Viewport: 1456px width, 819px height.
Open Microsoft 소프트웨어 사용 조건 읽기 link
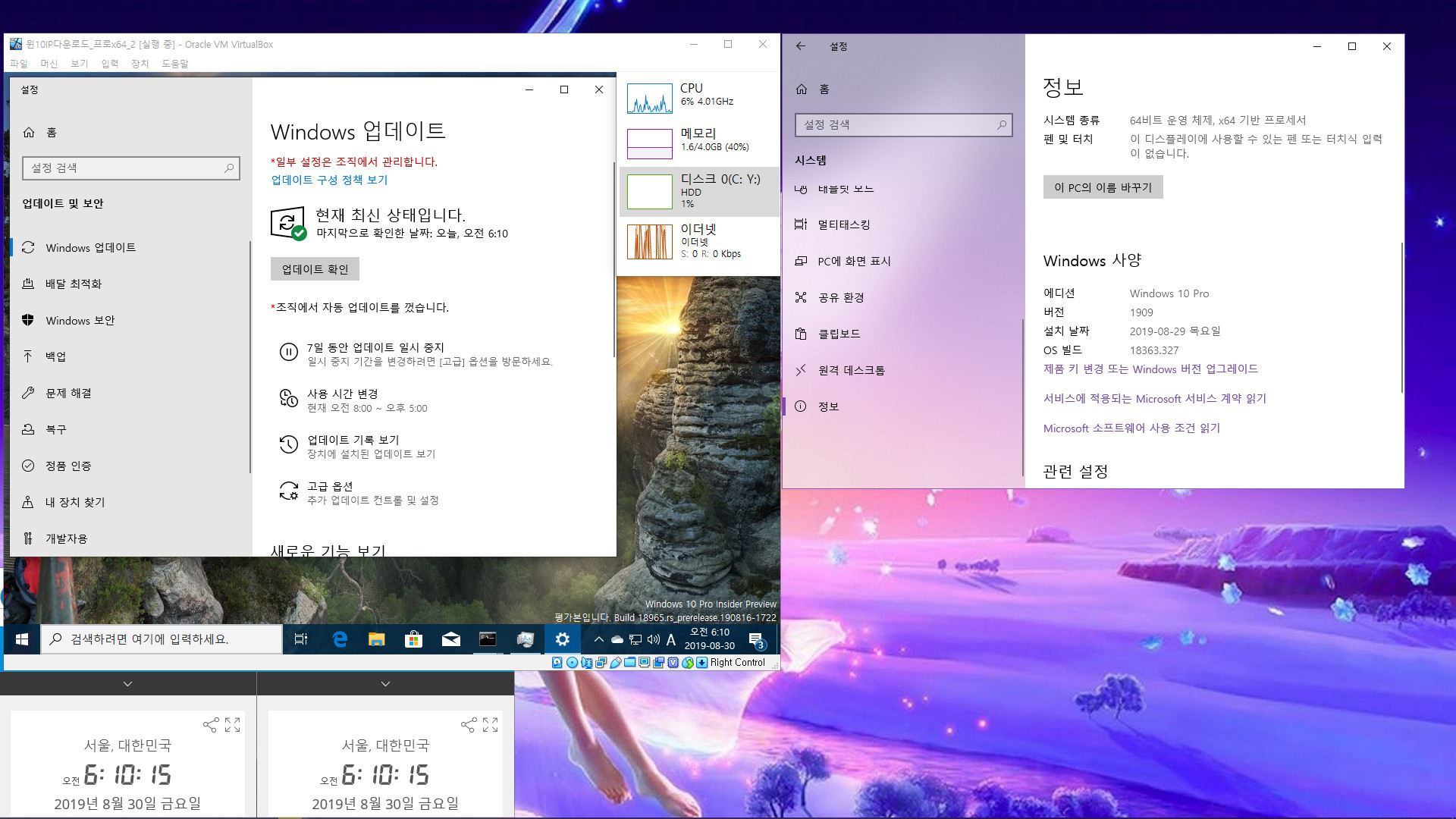tap(1131, 428)
